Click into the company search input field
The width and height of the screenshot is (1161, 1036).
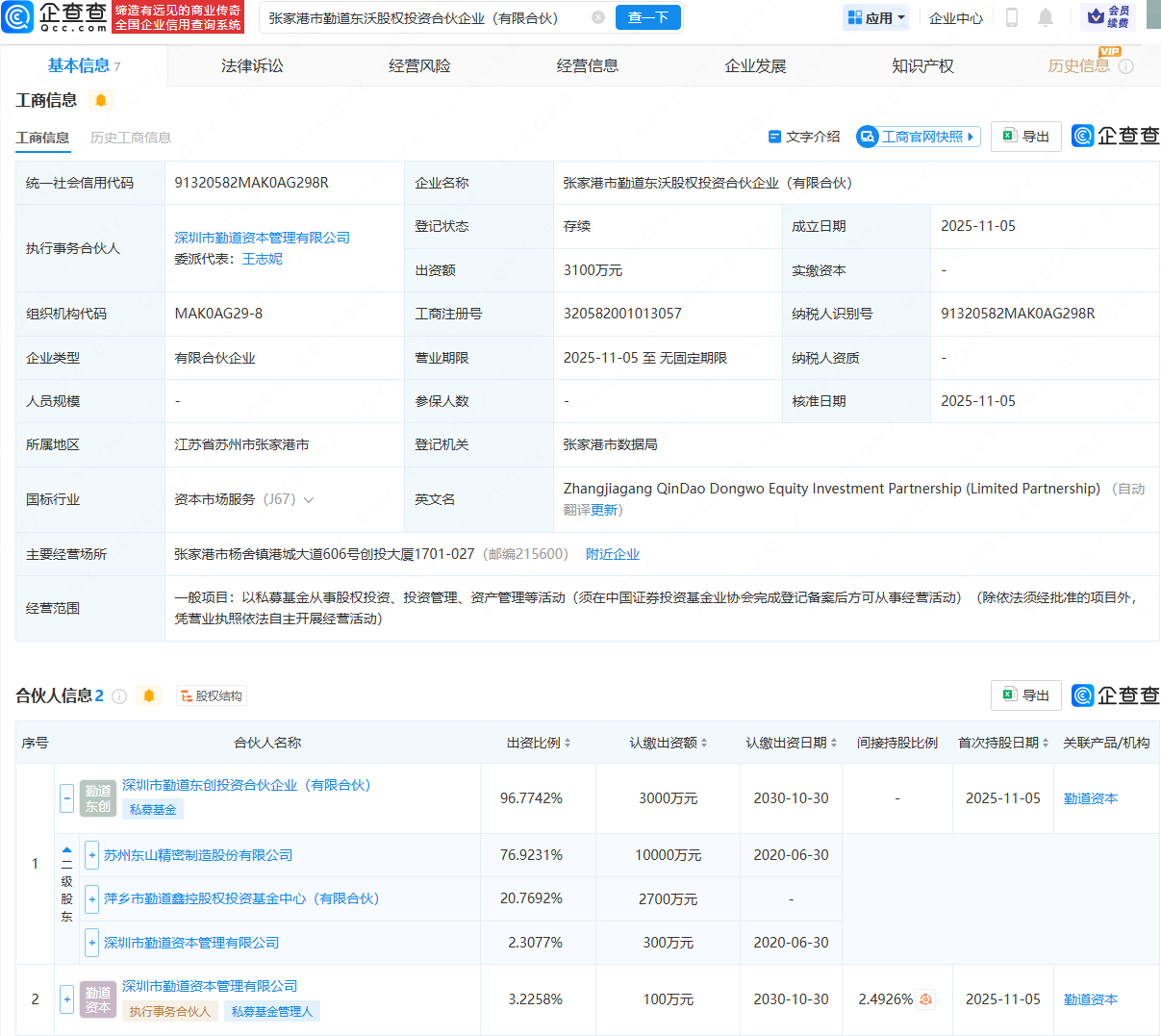tap(423, 17)
